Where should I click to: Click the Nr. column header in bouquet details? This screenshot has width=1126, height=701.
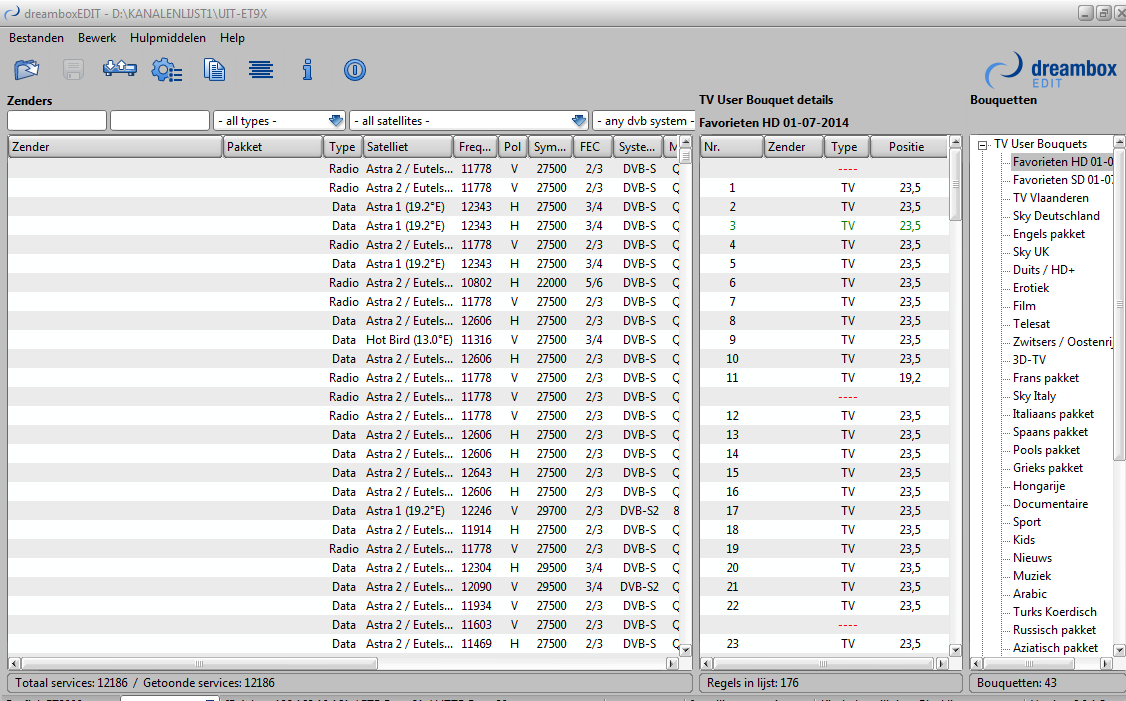(731, 147)
